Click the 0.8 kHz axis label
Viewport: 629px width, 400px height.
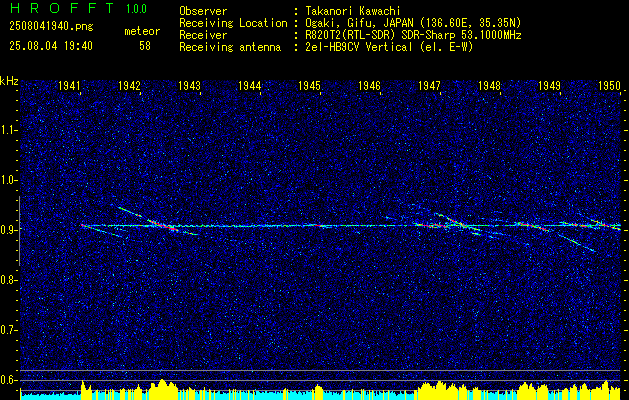click(x=8, y=280)
